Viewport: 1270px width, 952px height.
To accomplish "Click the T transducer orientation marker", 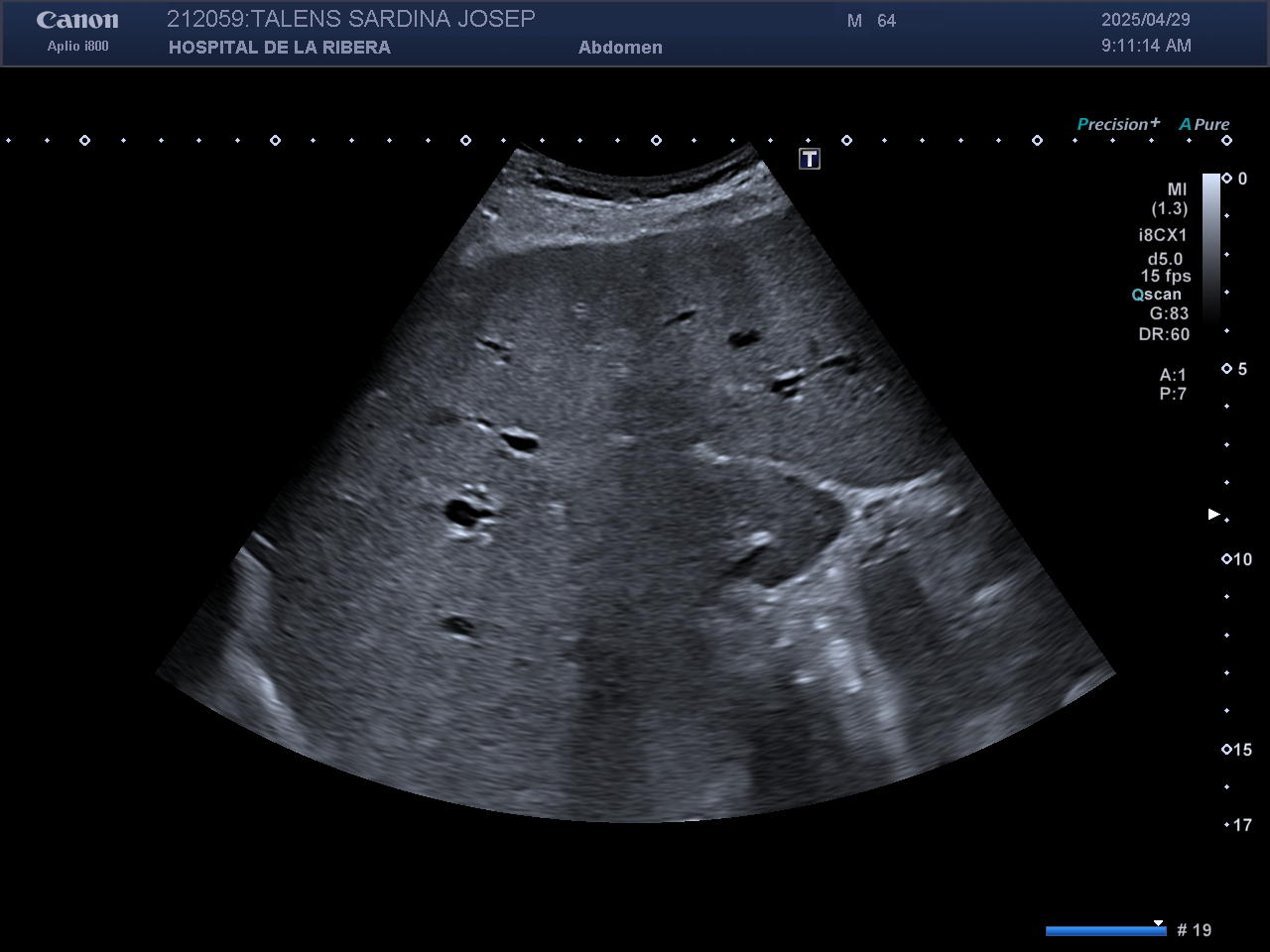I will pyautogui.click(x=810, y=160).
